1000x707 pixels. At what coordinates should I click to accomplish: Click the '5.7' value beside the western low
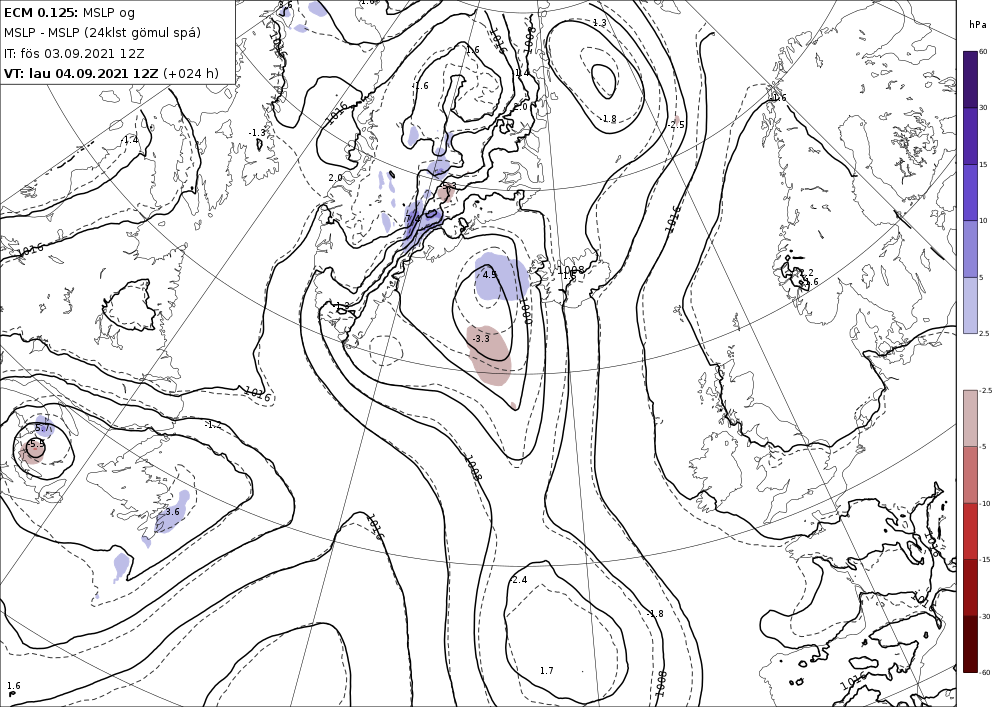42,427
